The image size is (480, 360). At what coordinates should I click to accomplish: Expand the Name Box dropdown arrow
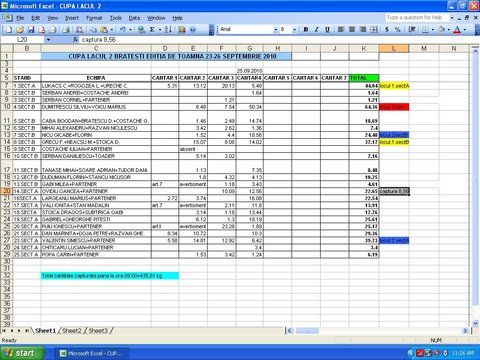pos(48,40)
